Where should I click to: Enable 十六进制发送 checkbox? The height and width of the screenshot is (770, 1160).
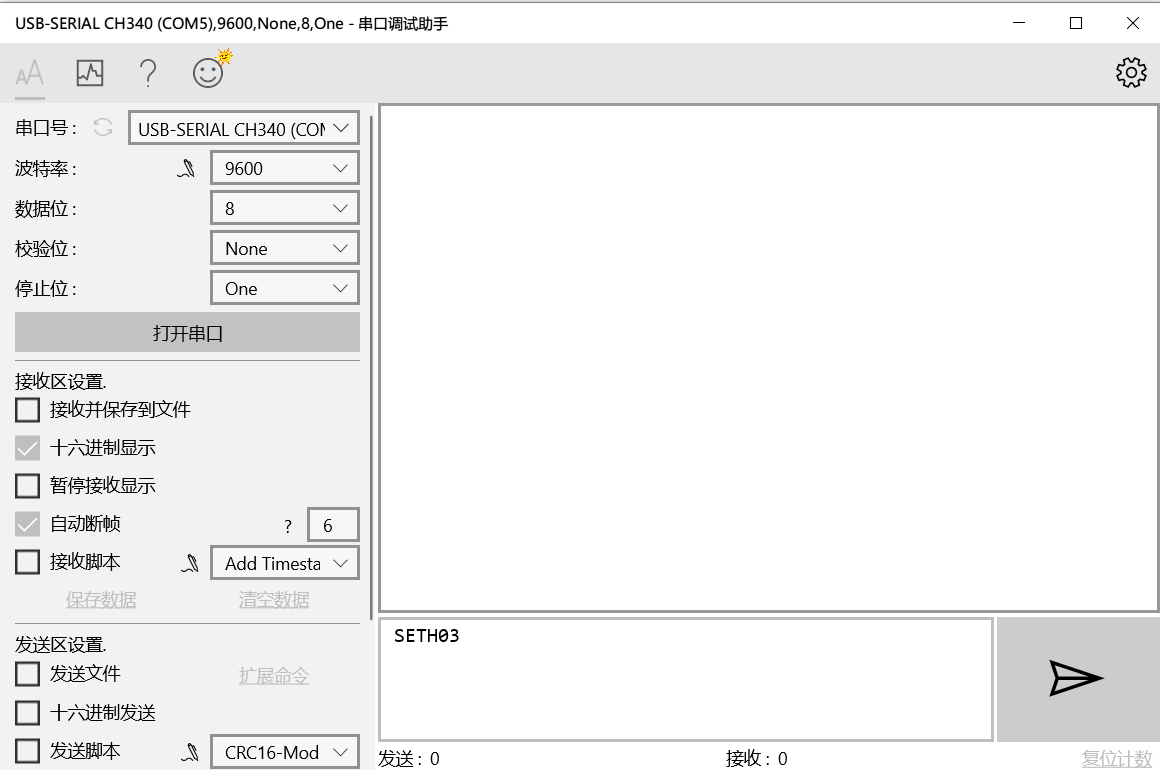(x=27, y=712)
